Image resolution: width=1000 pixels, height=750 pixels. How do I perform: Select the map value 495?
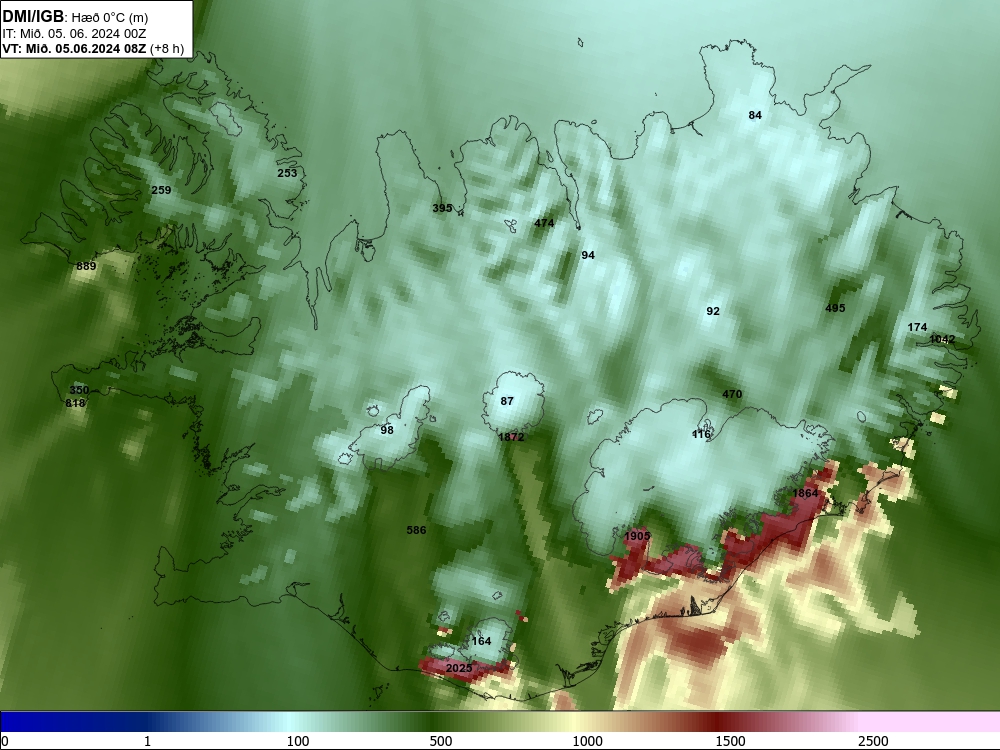835,308
